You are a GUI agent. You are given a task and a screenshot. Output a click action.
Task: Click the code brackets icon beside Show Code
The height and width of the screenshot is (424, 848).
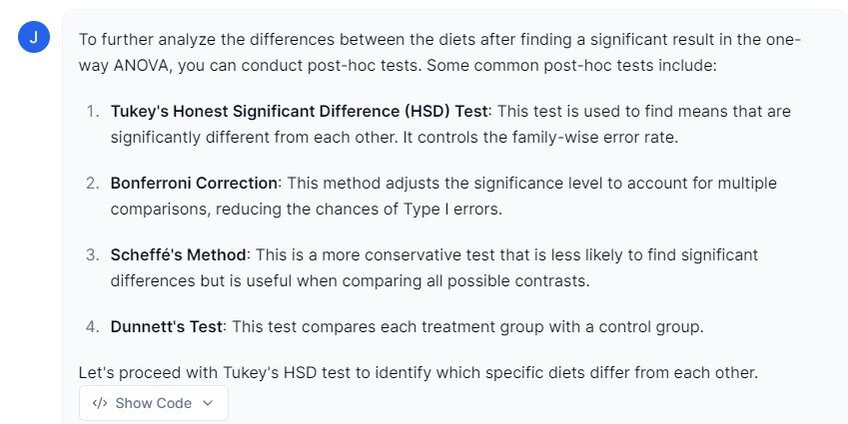[x=99, y=403]
